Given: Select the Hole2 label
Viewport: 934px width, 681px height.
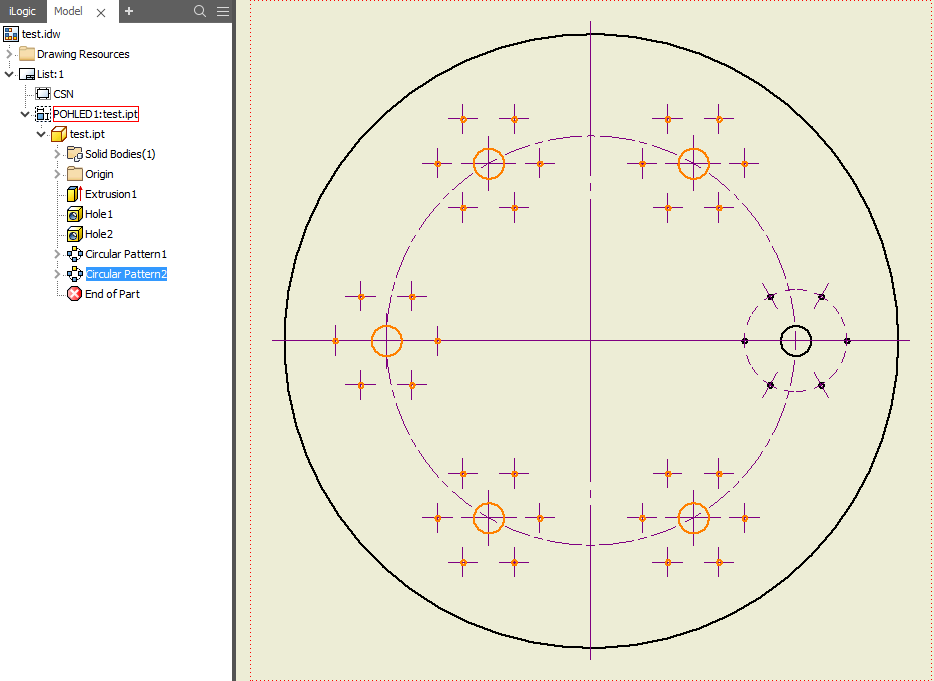Looking at the screenshot, I should coord(99,234).
